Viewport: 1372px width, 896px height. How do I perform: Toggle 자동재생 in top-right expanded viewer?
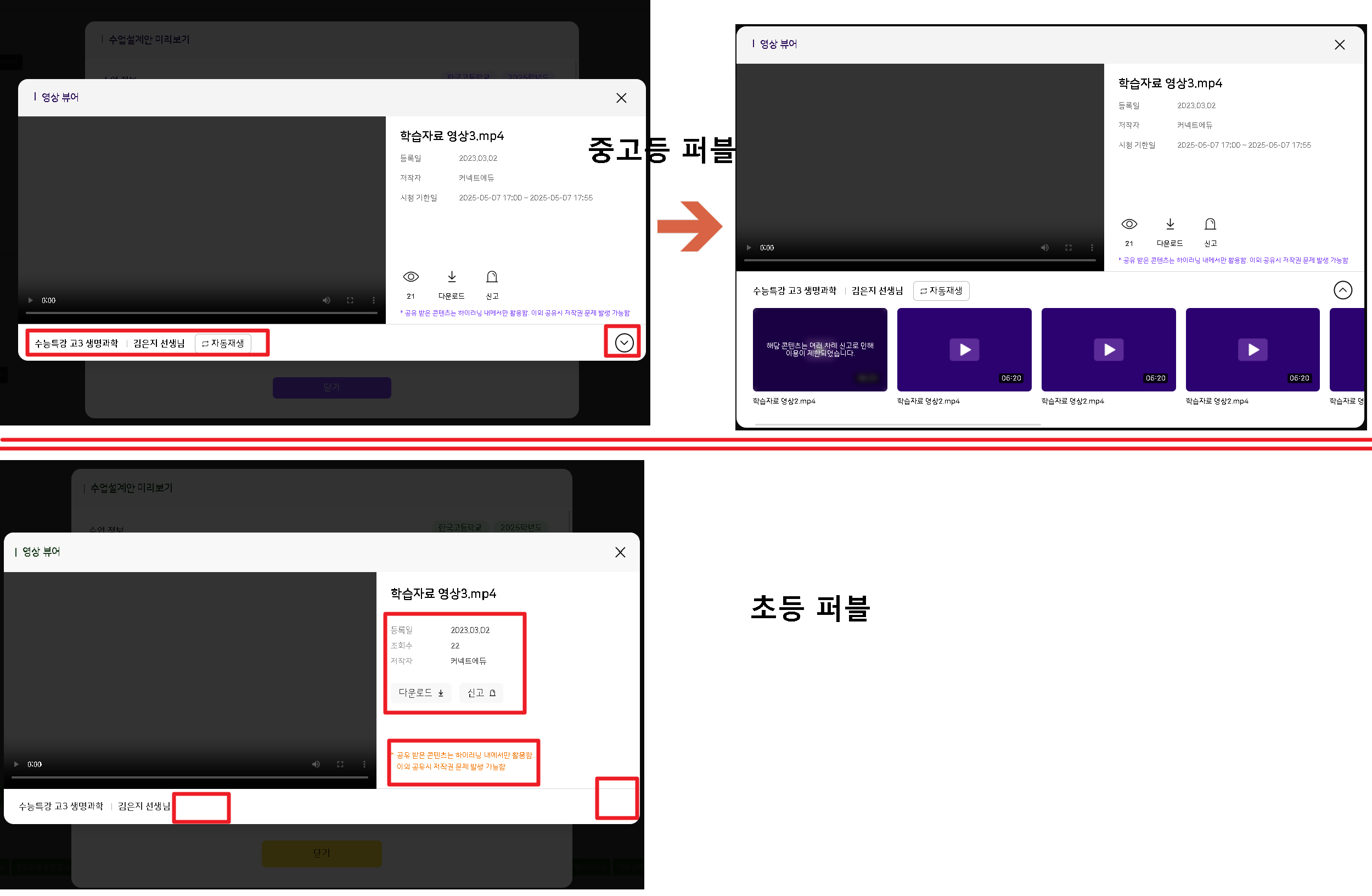point(941,291)
